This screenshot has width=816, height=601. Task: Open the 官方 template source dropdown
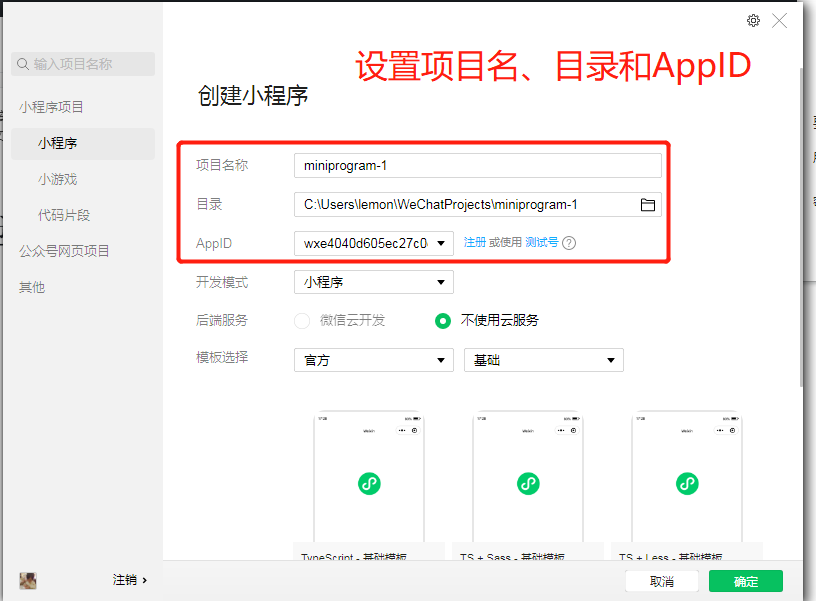pyautogui.click(x=373, y=360)
